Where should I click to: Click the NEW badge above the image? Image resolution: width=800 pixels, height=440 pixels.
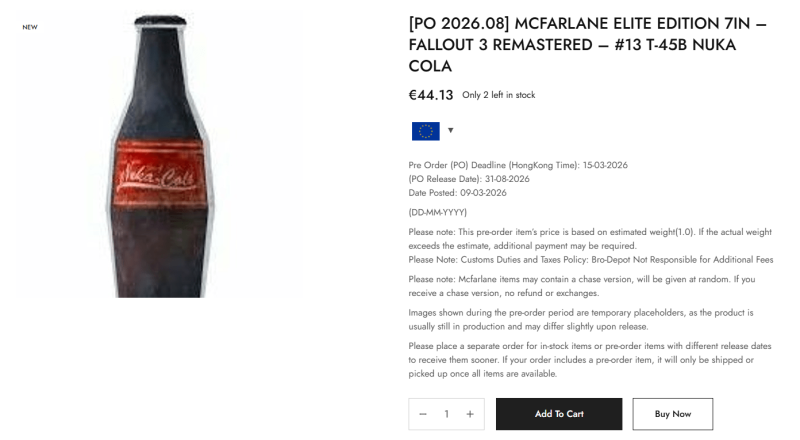click(x=30, y=27)
